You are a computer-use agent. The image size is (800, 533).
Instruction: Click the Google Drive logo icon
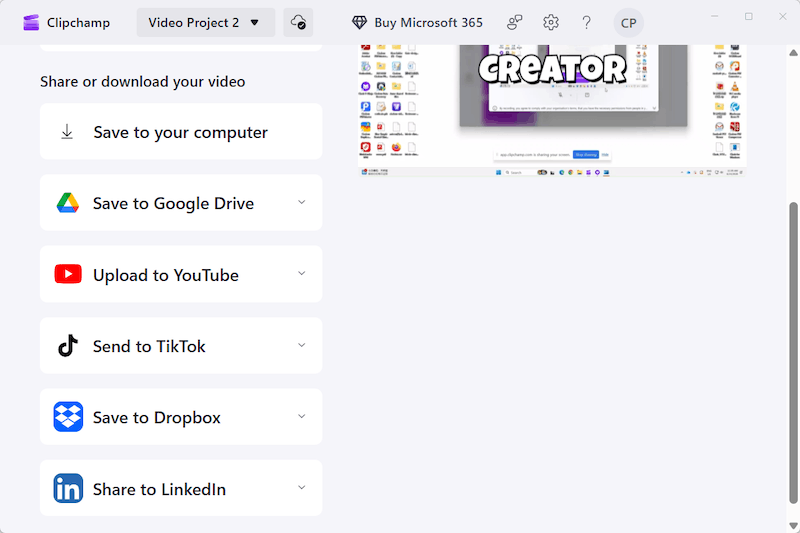[x=68, y=203]
